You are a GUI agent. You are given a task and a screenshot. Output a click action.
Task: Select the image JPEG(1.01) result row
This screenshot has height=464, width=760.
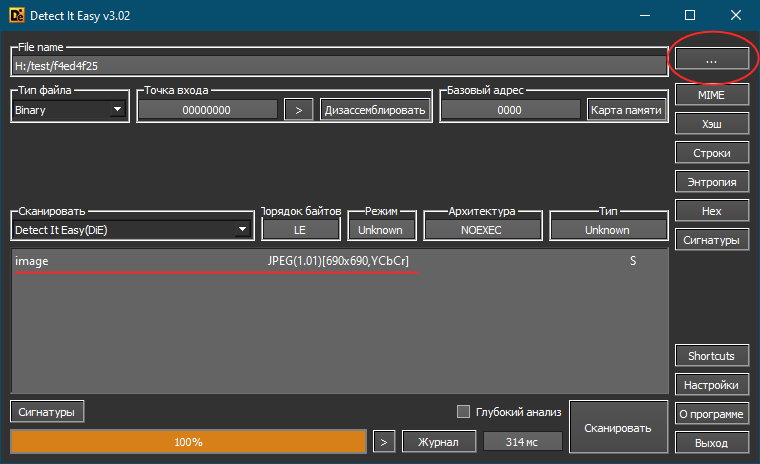339,261
